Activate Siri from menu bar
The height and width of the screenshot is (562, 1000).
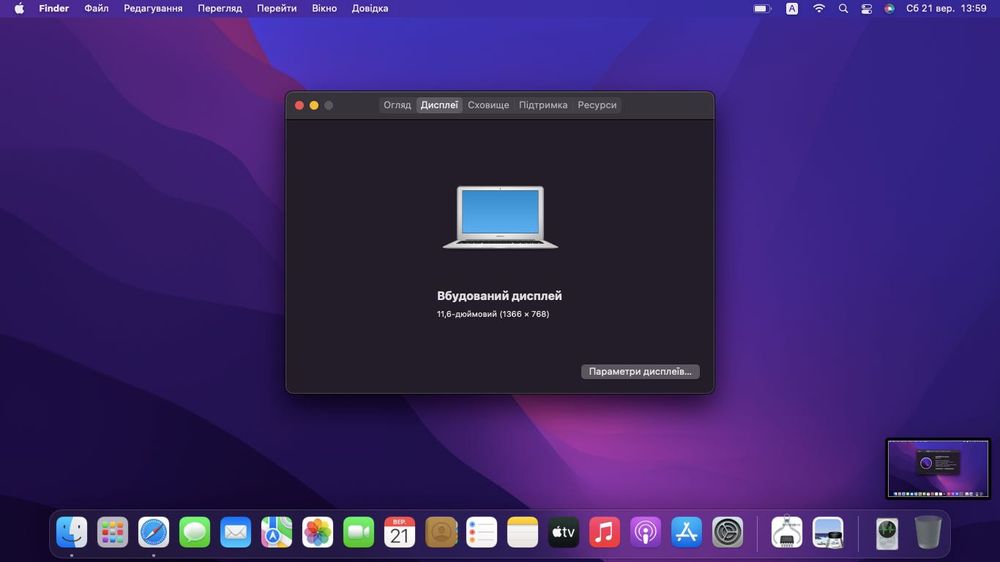pos(889,8)
